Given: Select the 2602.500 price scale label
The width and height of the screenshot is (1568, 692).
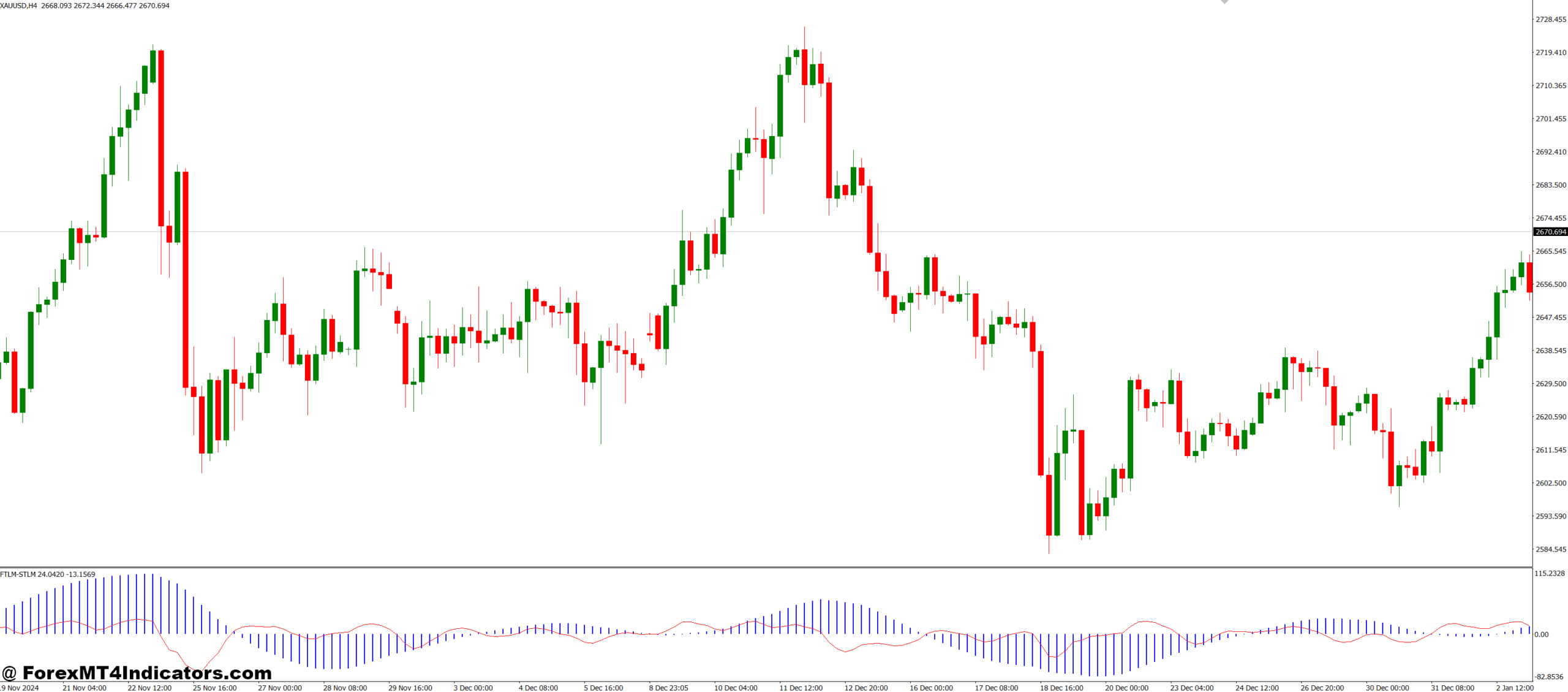Looking at the screenshot, I should pyautogui.click(x=1550, y=483).
